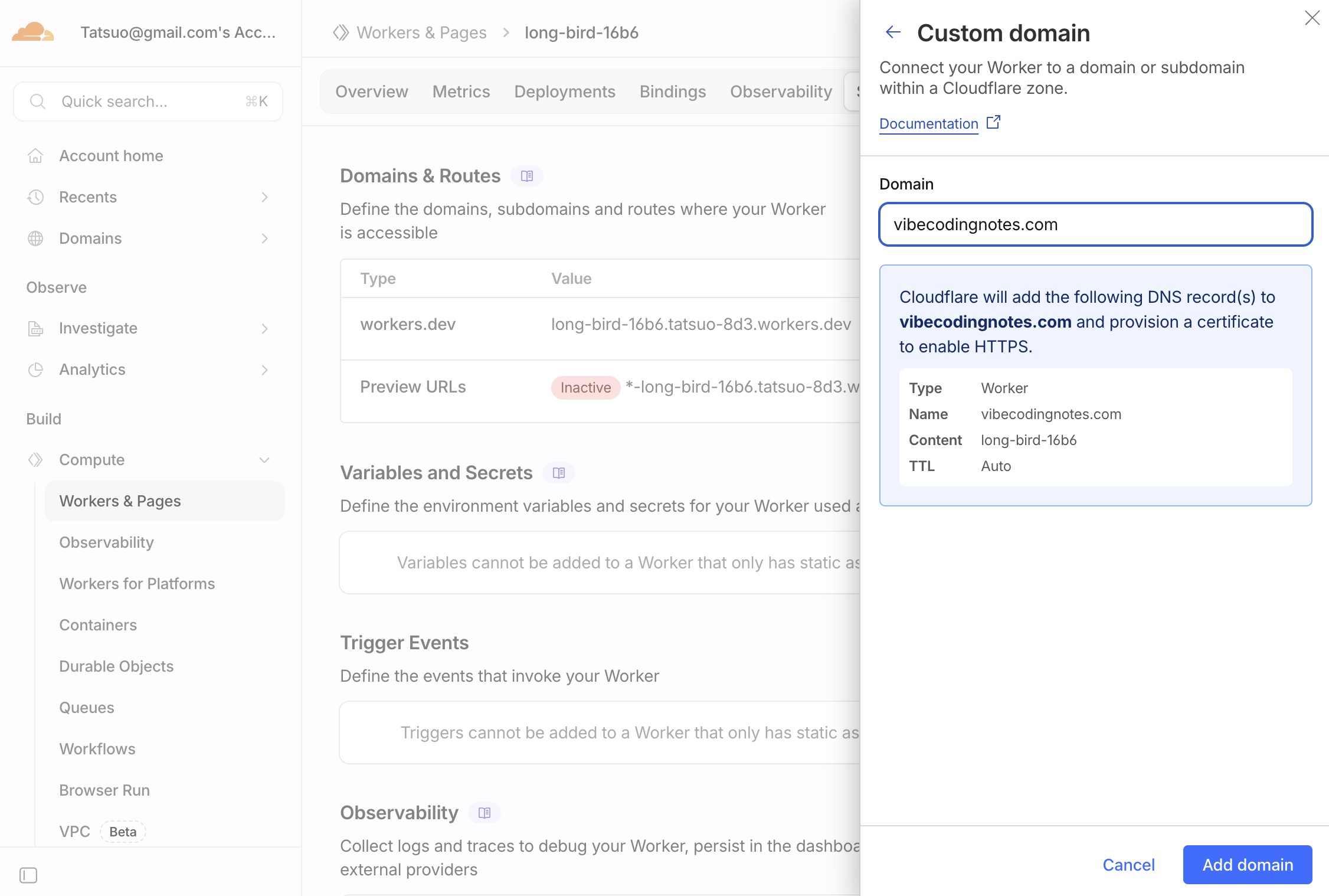Viewport: 1329px width, 896px height.
Task: Open Observability in the sidebar
Action: point(106,542)
